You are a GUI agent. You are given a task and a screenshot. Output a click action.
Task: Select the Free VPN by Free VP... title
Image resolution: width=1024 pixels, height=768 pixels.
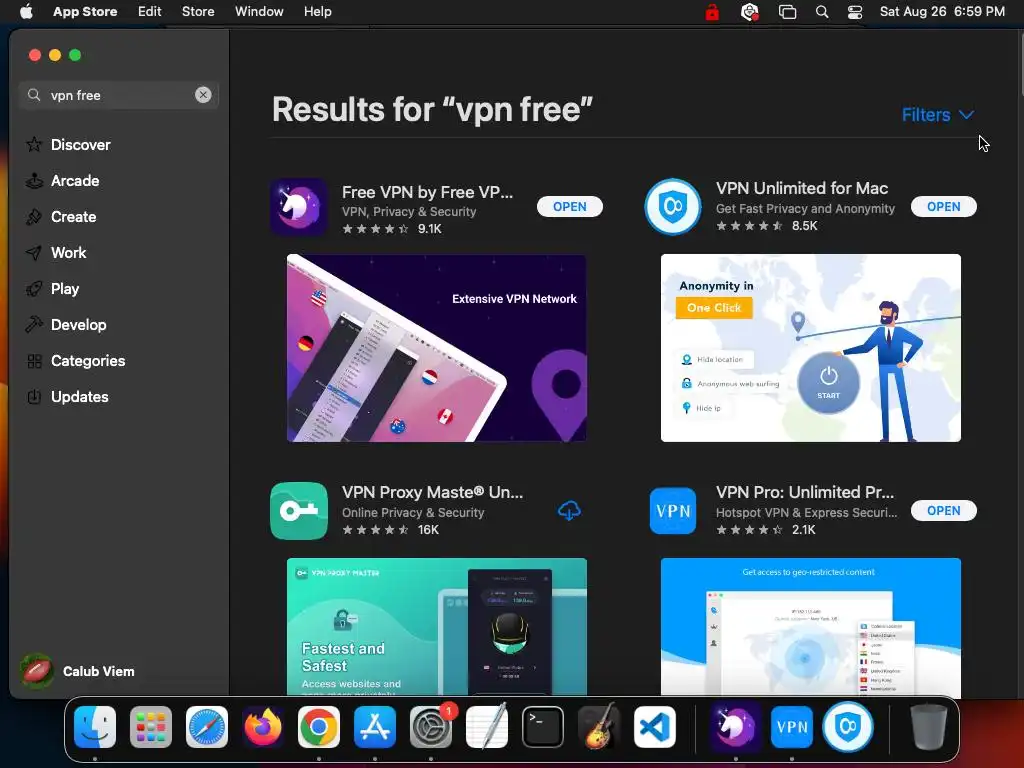click(427, 192)
